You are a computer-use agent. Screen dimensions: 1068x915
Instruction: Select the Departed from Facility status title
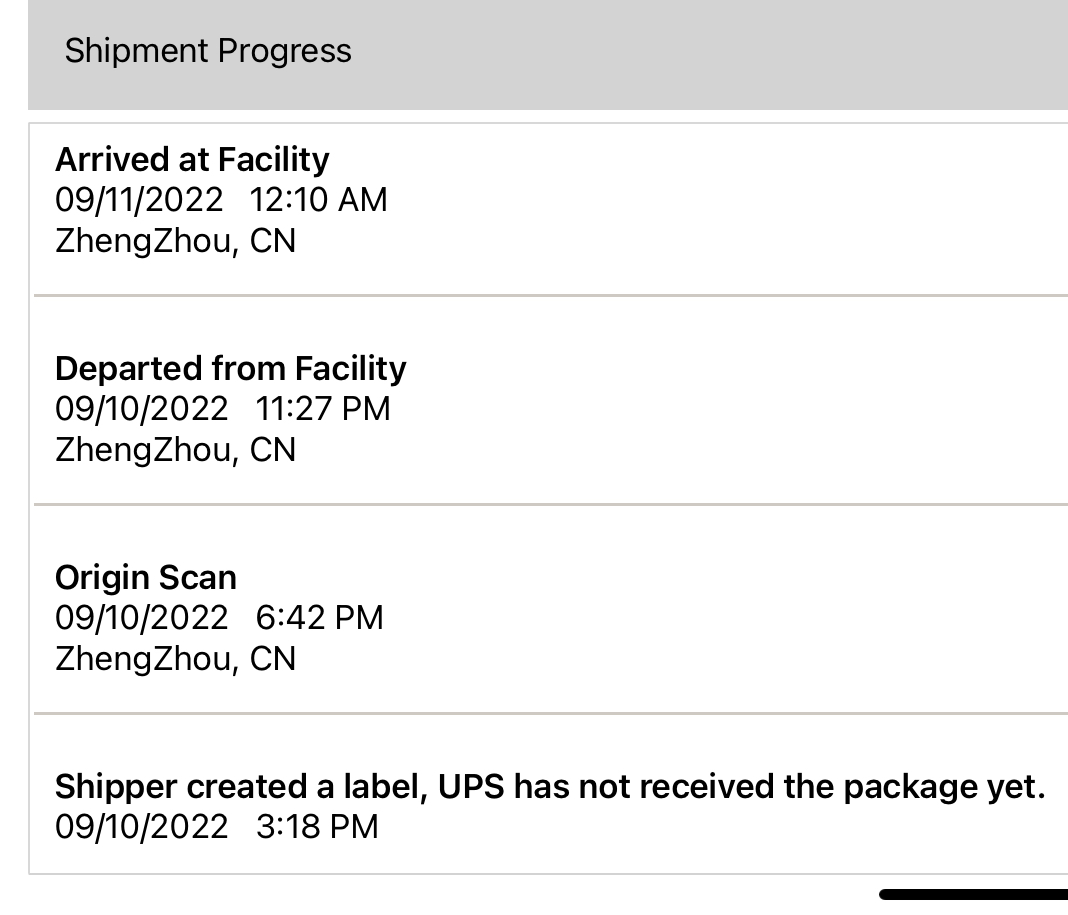pos(230,368)
